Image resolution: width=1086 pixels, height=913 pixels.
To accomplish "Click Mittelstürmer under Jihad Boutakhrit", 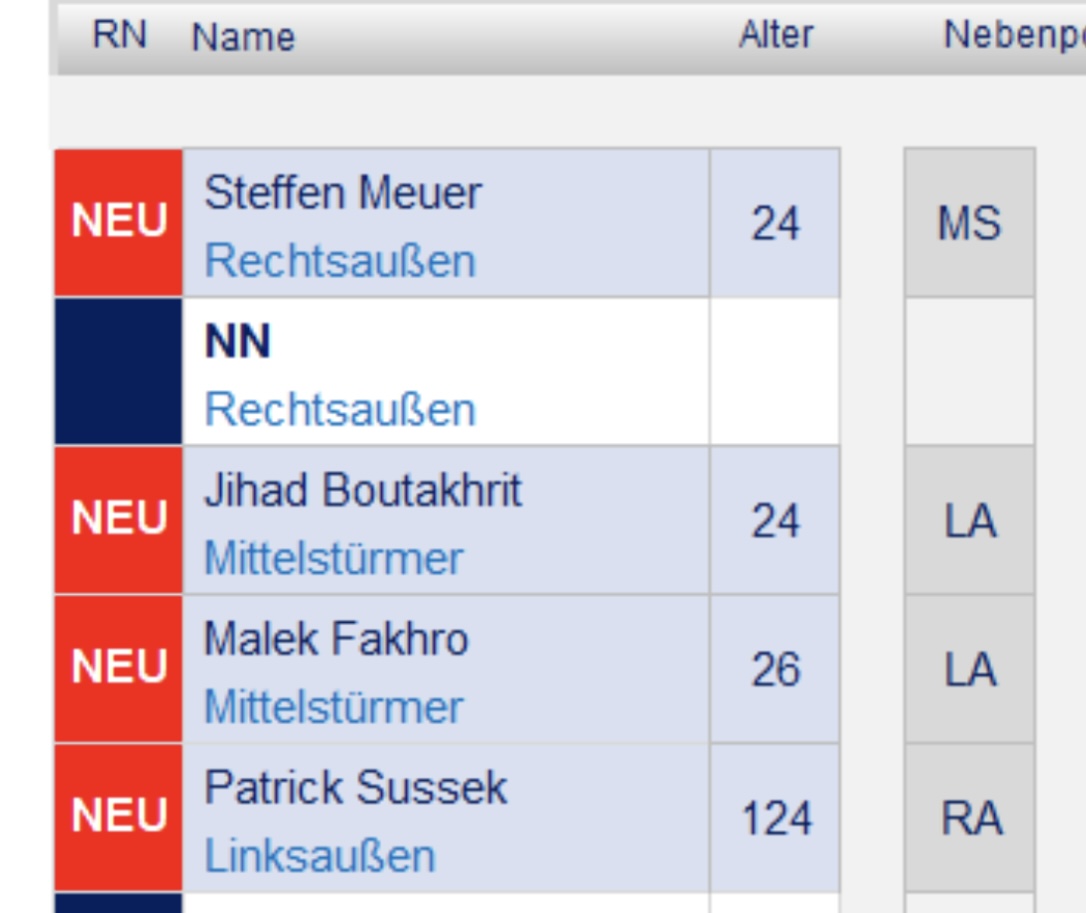I will point(334,558).
